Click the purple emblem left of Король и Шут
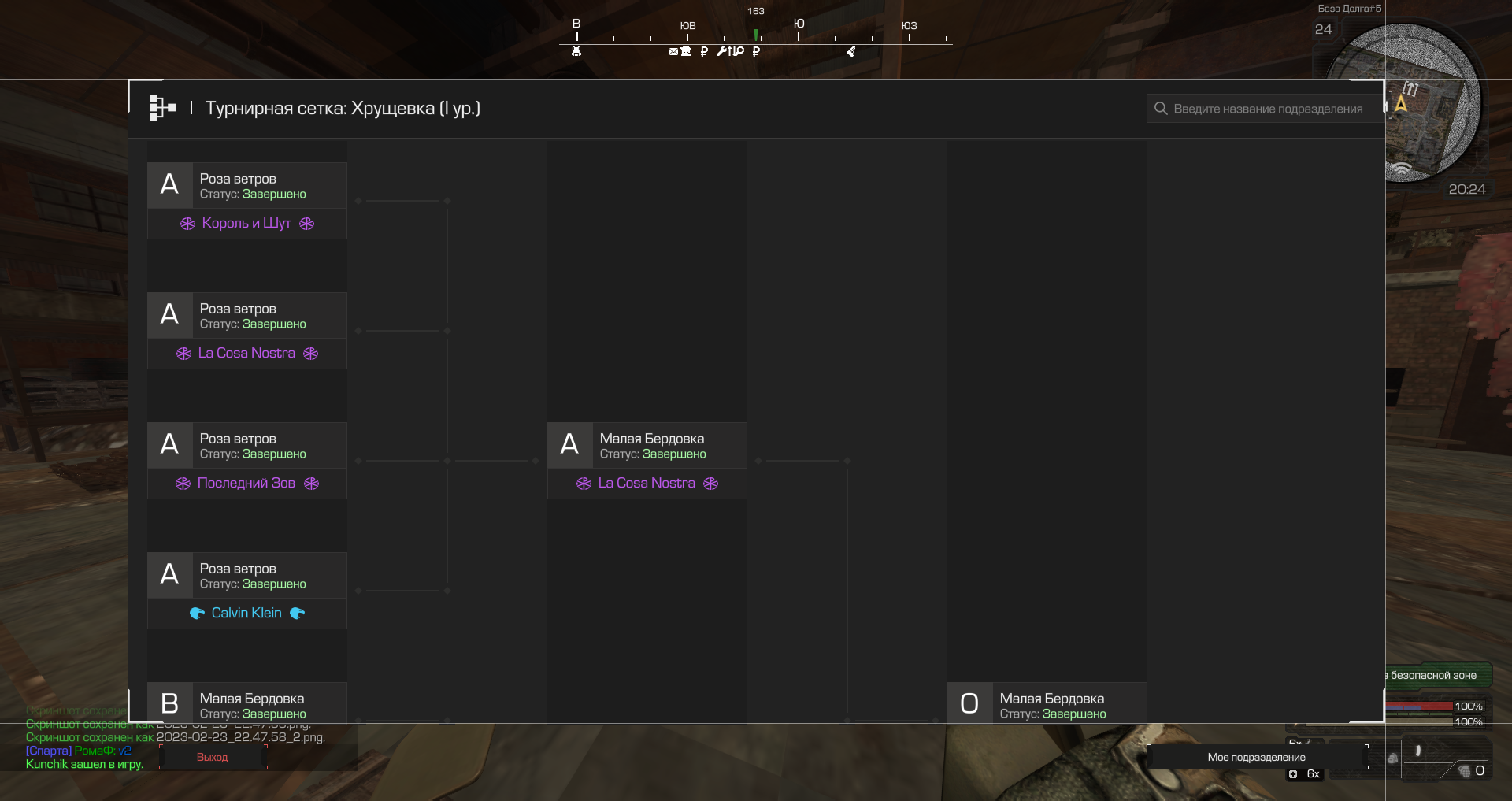1512x801 pixels. click(187, 224)
